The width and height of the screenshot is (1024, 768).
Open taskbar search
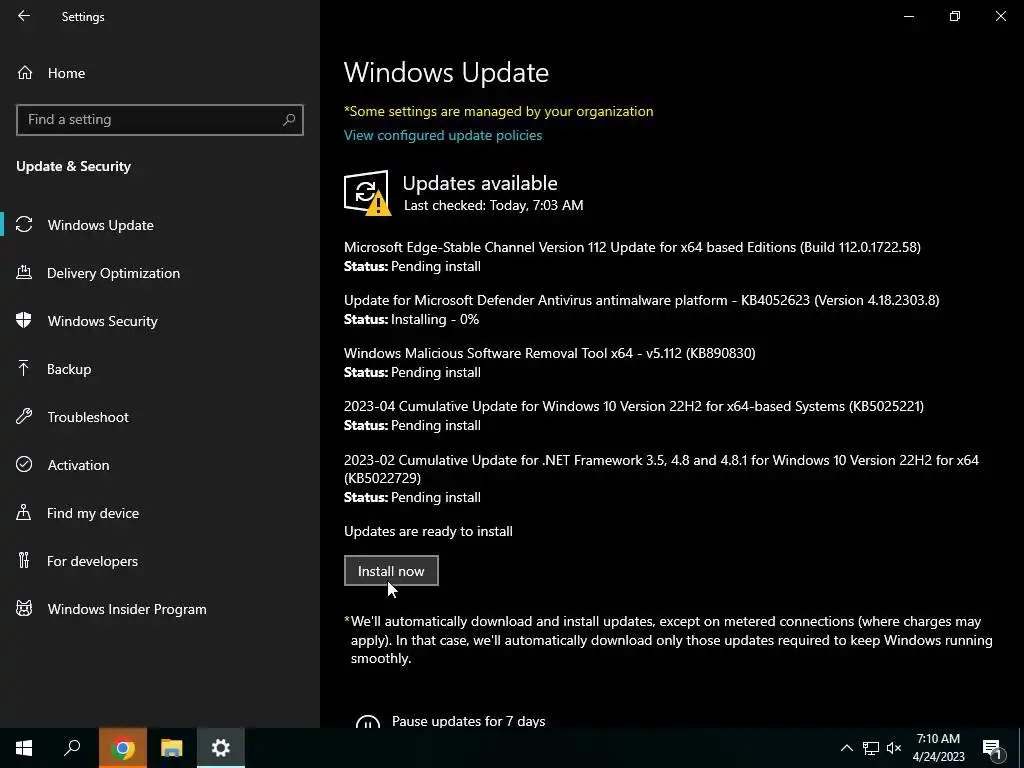click(x=72, y=748)
